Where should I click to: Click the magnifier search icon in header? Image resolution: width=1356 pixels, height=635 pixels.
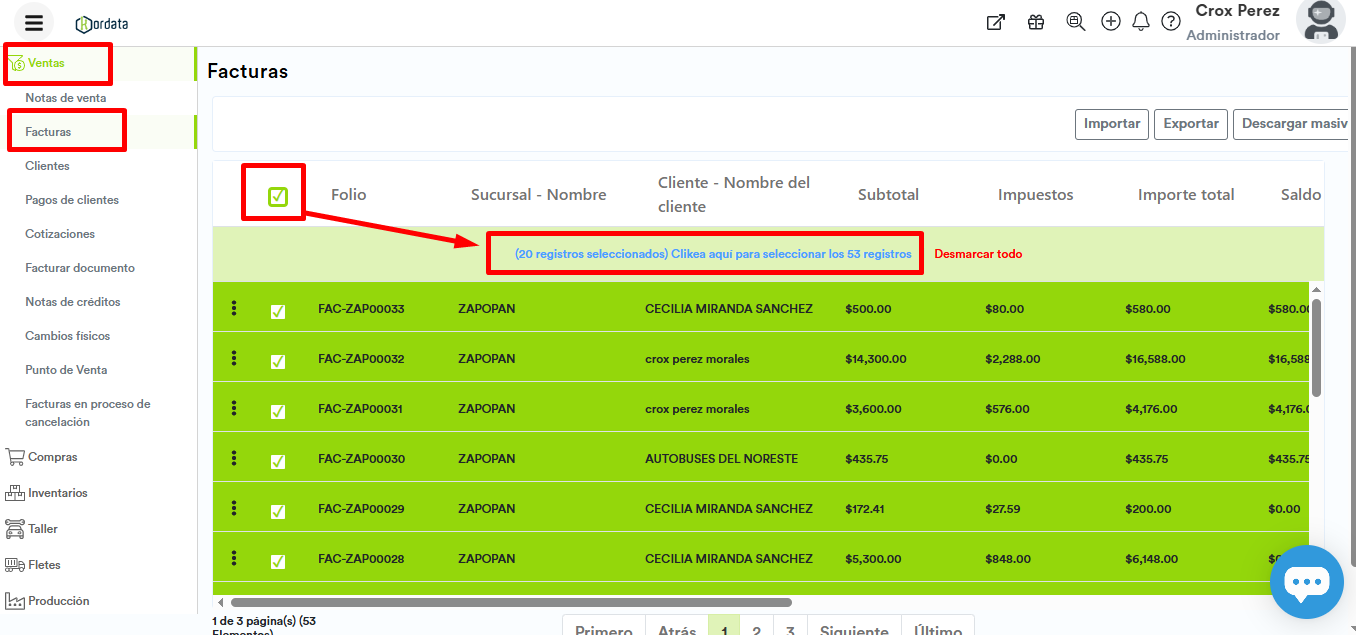tap(1076, 22)
